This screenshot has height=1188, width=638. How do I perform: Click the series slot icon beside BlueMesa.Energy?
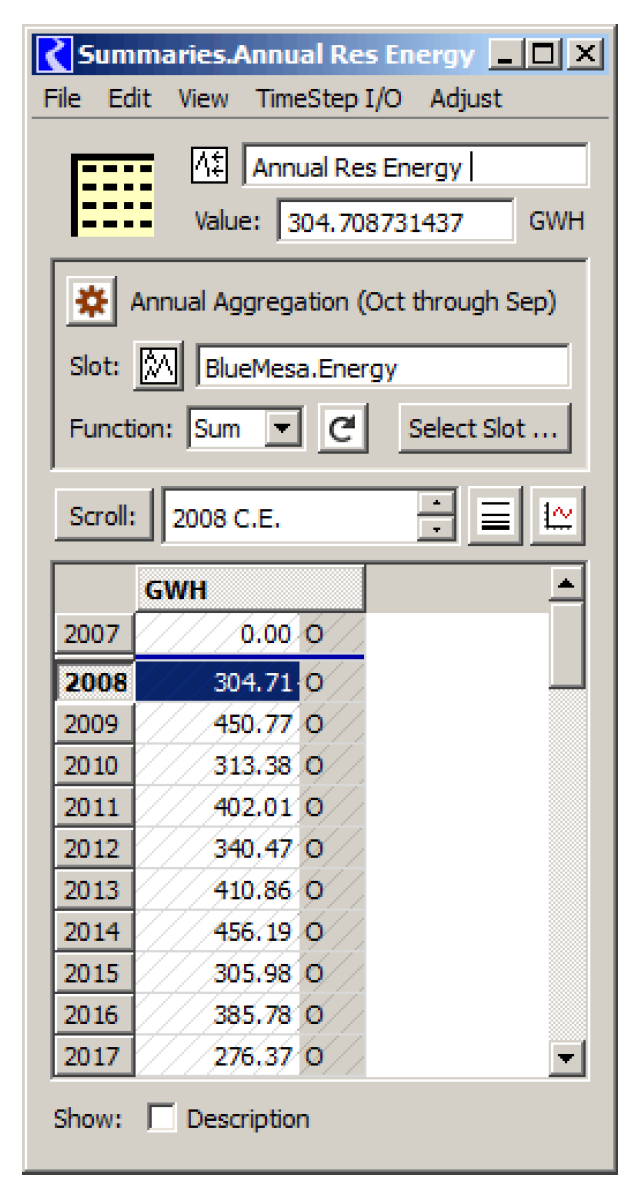point(155,367)
